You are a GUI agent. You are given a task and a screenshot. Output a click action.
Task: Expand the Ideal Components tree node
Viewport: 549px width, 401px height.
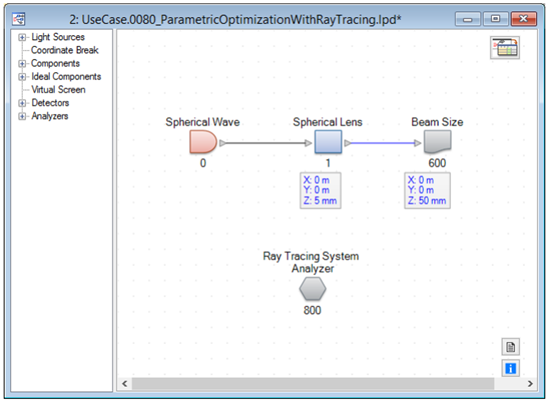click(x=22, y=77)
